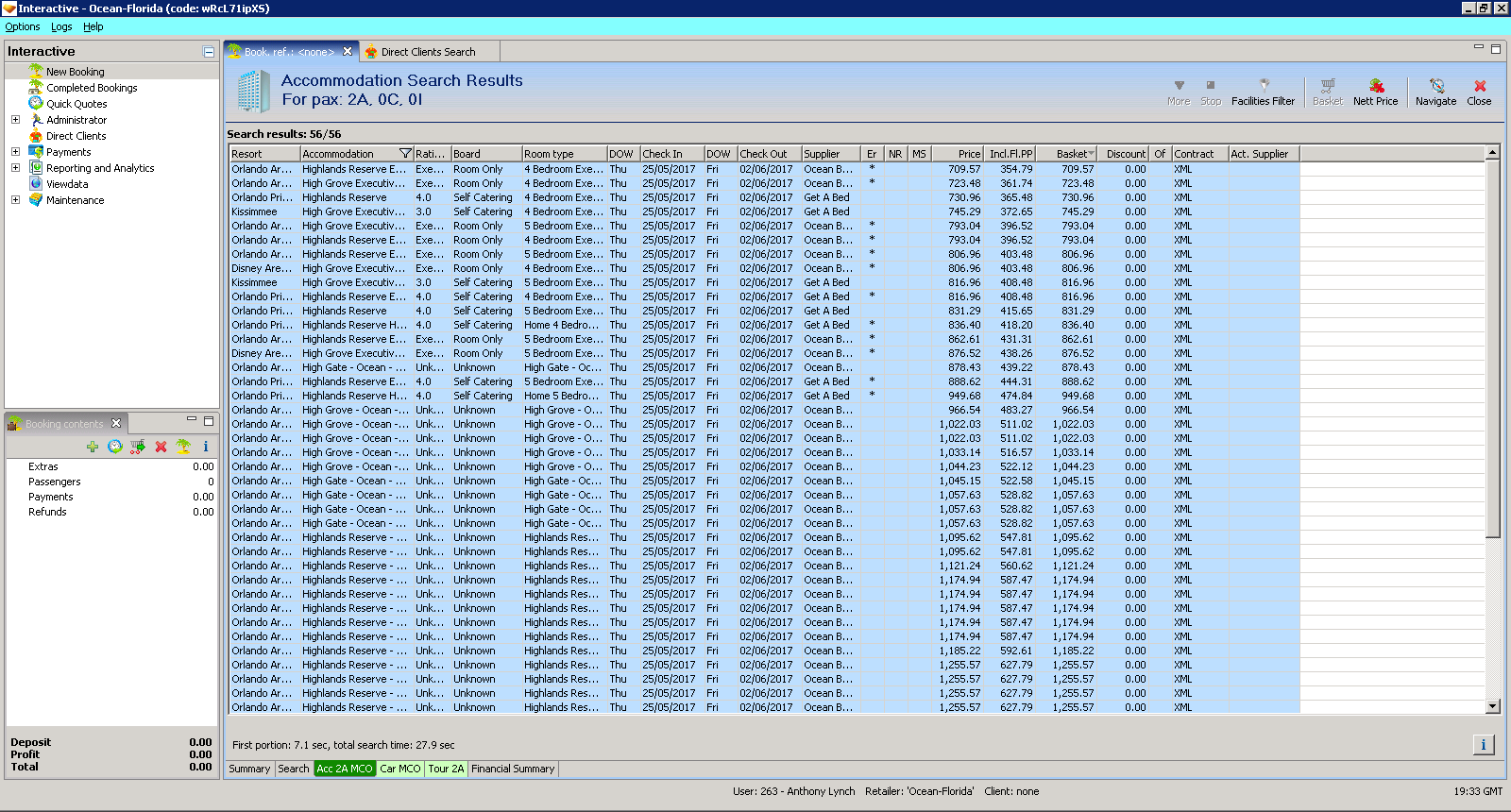Viewport: 1511px width, 812px height.
Task: Select the Home 5 Bedro... row priced 949.68
Action: coord(765,396)
